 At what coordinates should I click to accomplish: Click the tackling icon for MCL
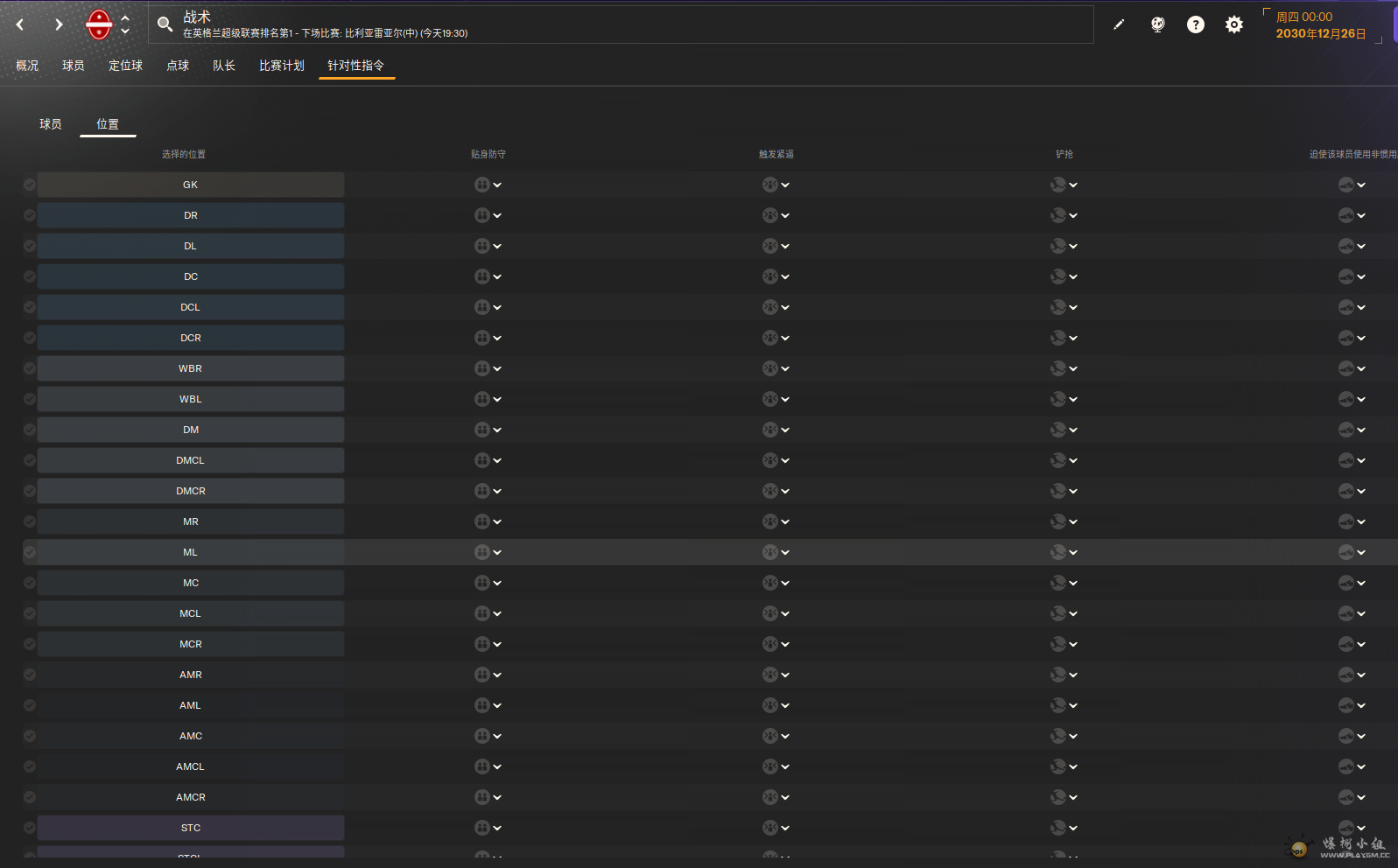pyautogui.click(x=1058, y=613)
